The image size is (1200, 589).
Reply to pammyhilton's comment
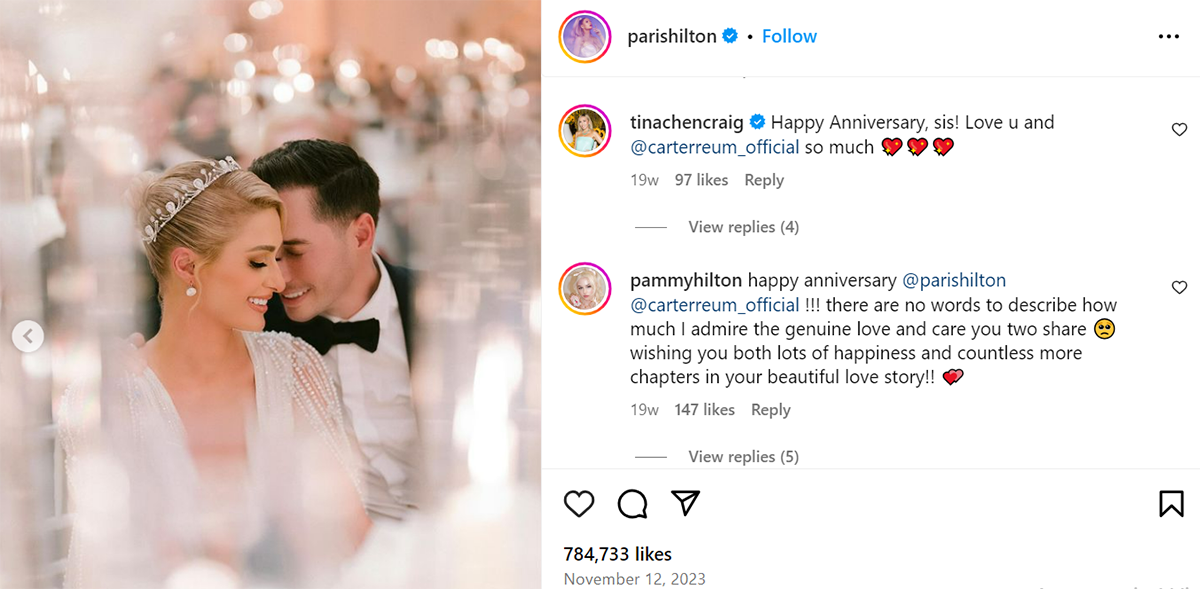tap(770, 410)
